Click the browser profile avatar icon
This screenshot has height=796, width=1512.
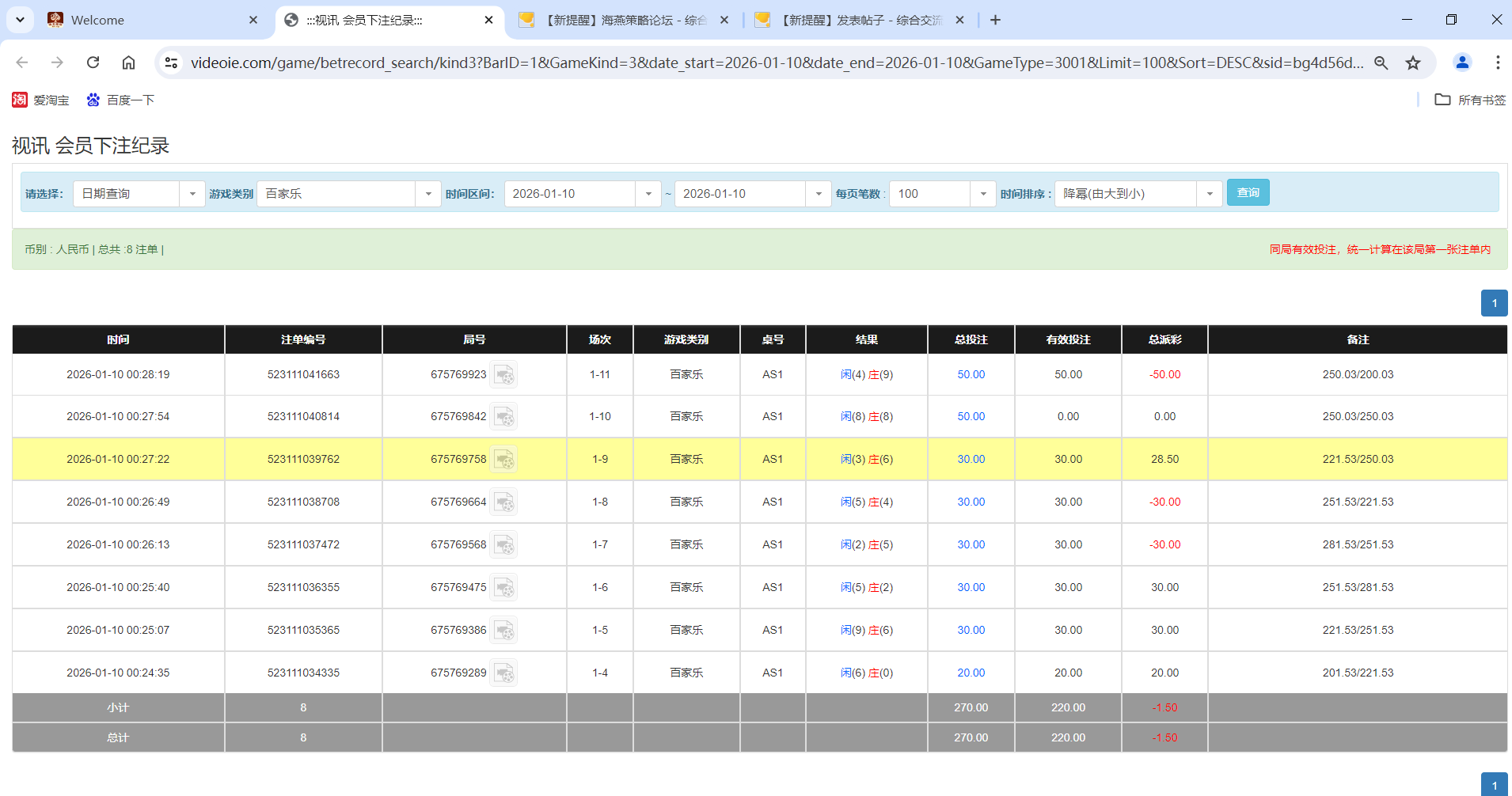(x=1462, y=63)
